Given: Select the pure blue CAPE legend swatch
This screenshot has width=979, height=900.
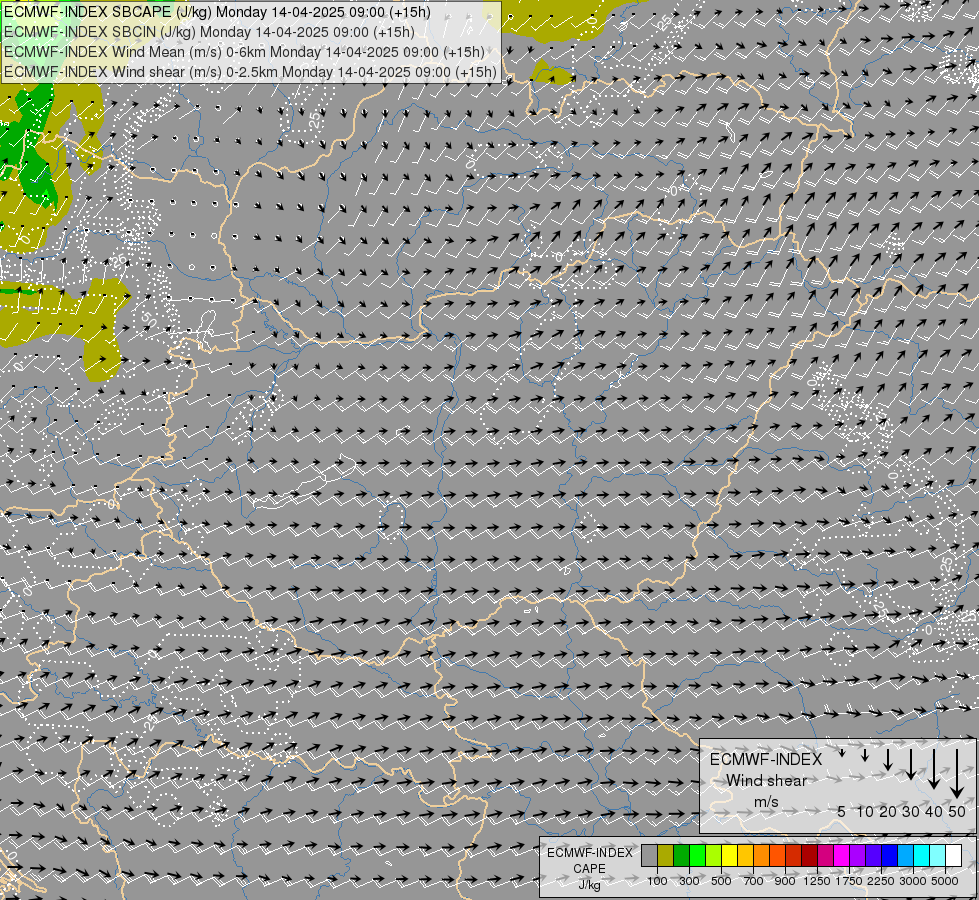Looking at the screenshot, I should click(890, 855).
